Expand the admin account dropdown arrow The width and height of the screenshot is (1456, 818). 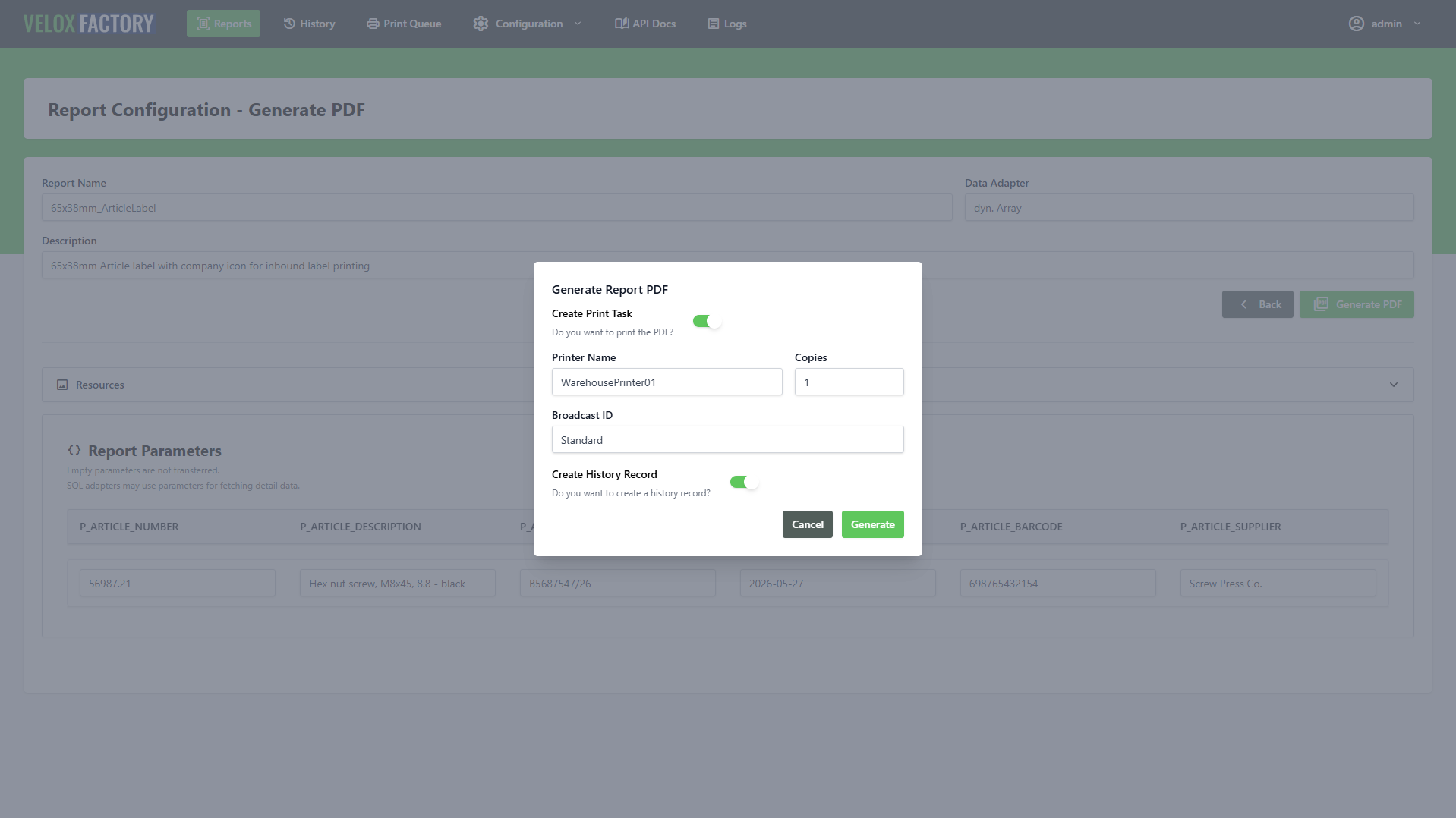click(1417, 24)
